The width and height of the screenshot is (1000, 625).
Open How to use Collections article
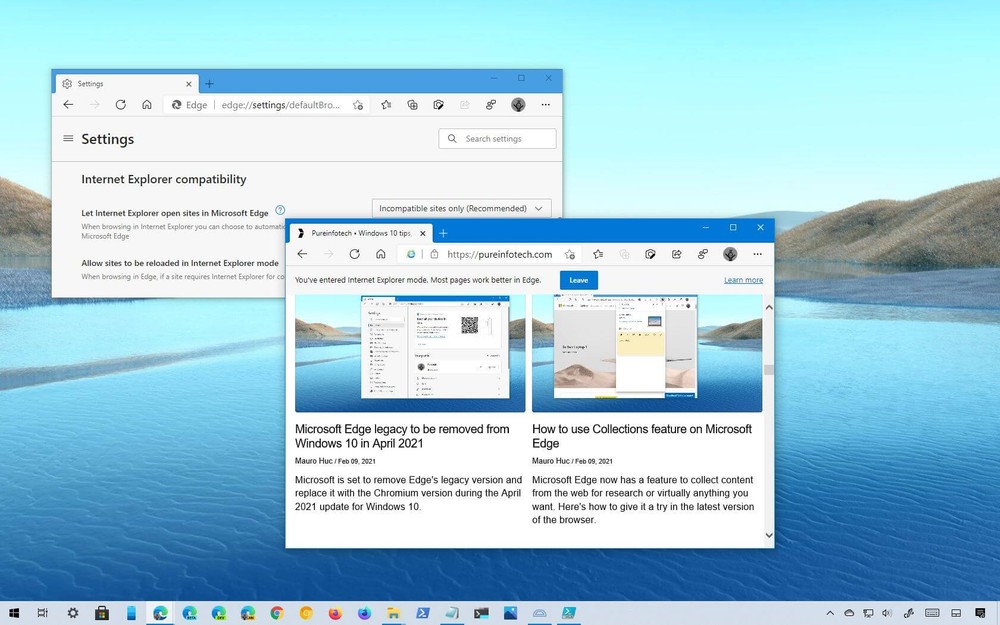[x=642, y=436]
